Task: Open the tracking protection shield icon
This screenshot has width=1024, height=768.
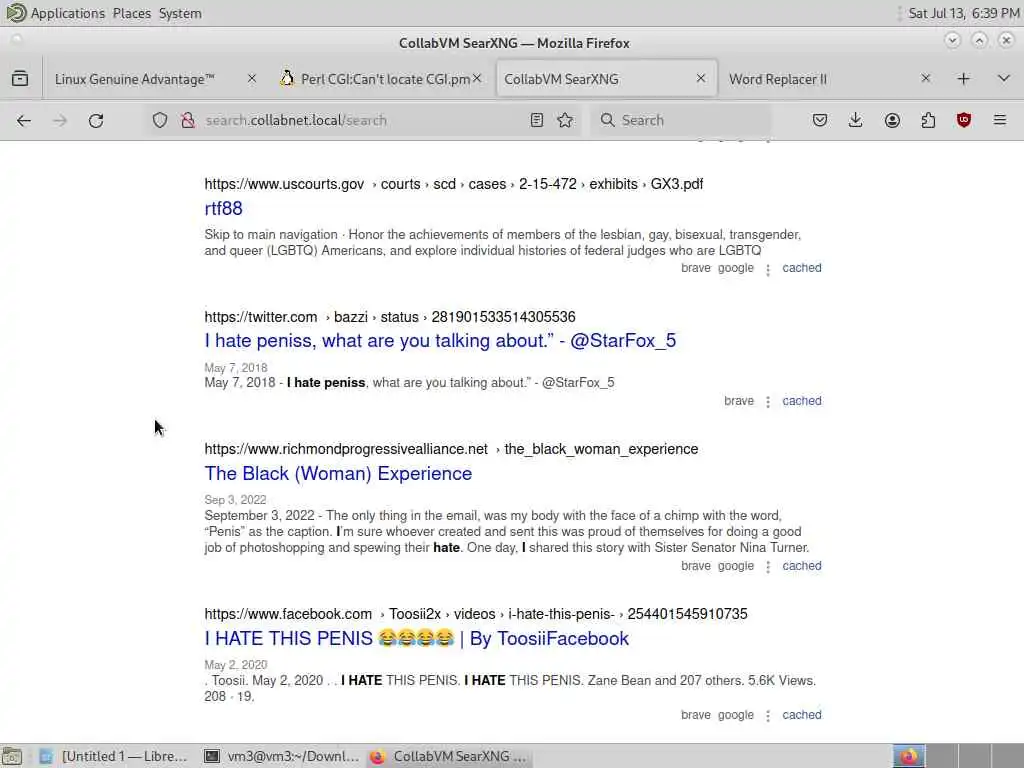Action: click(160, 120)
